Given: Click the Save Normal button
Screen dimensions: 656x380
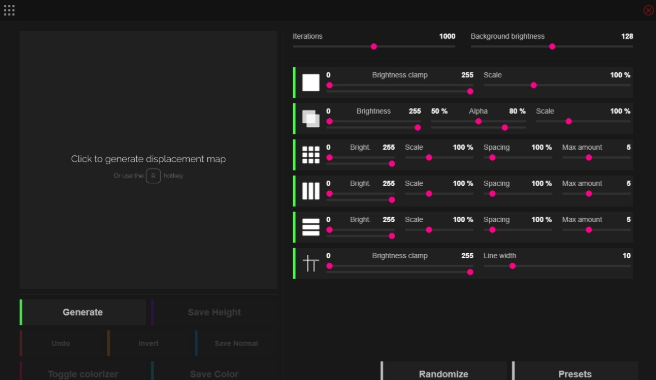Looking at the screenshot, I should (236, 343).
